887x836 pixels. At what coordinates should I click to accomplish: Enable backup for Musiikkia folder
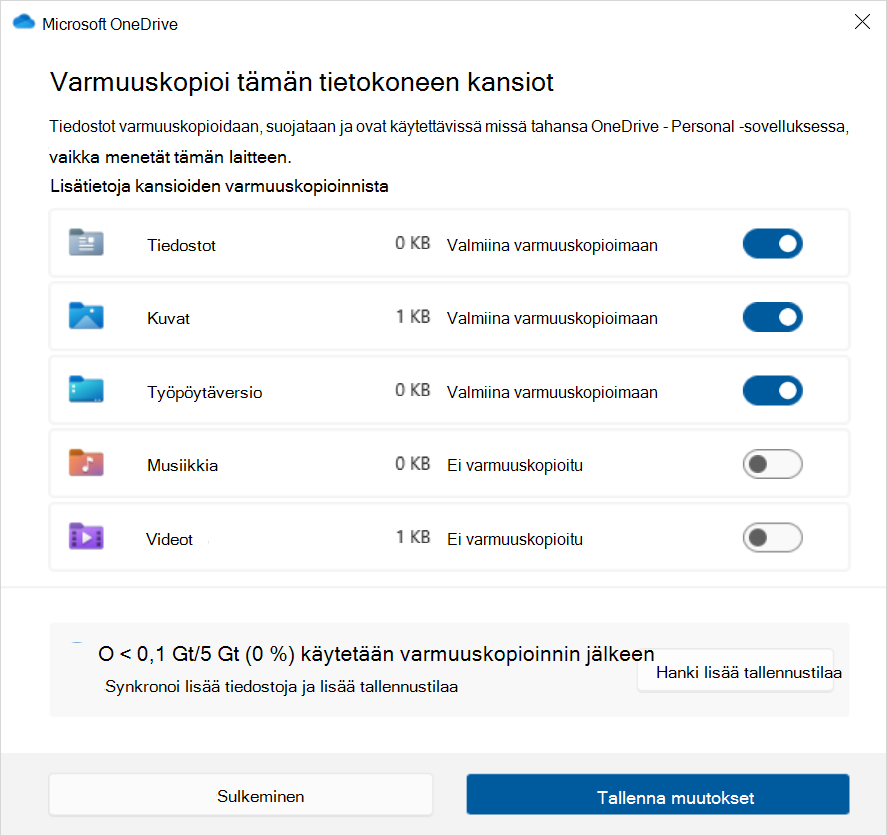point(773,464)
